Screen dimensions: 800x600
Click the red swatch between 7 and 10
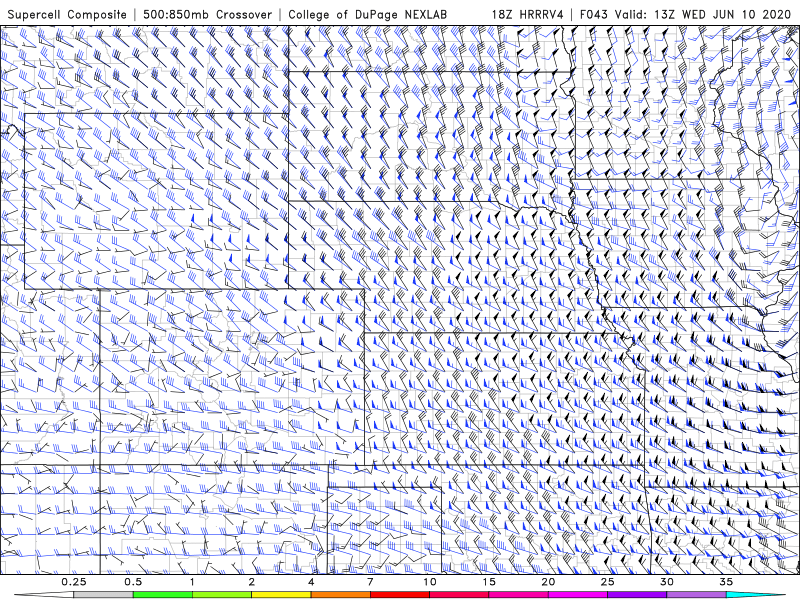coord(399,595)
